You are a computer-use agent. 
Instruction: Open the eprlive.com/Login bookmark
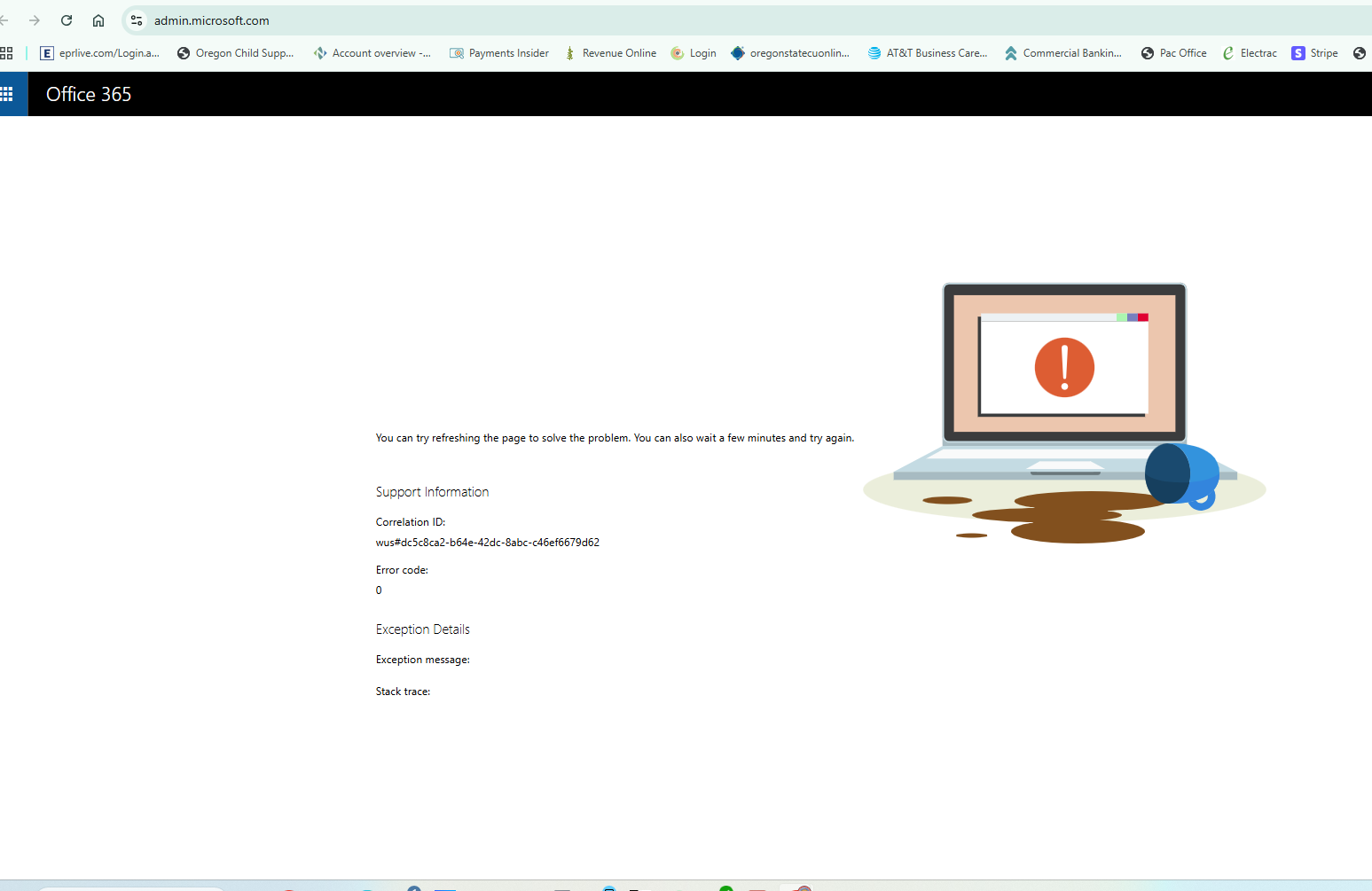(x=100, y=53)
